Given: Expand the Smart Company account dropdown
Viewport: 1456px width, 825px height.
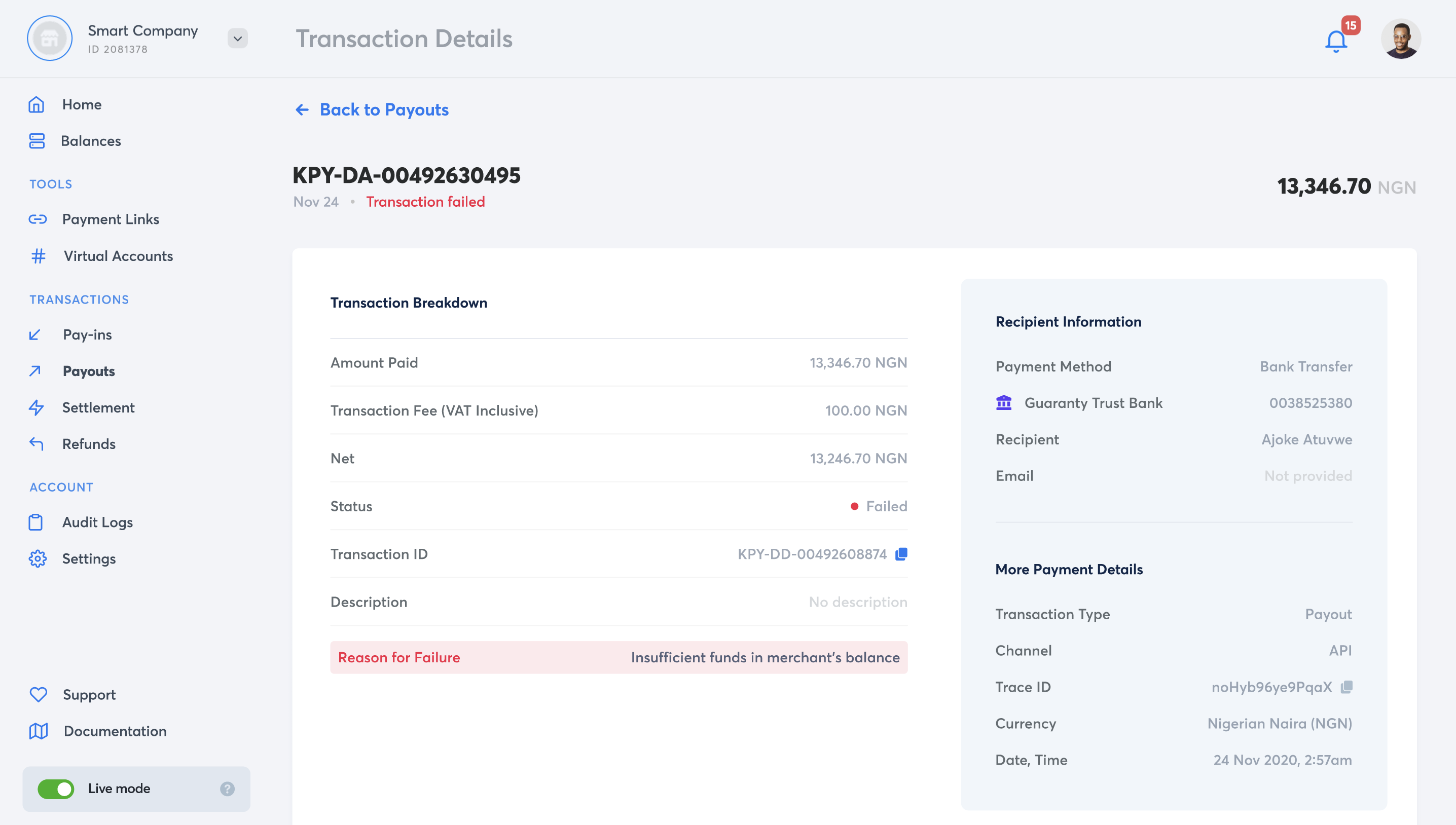Looking at the screenshot, I should coord(237,39).
